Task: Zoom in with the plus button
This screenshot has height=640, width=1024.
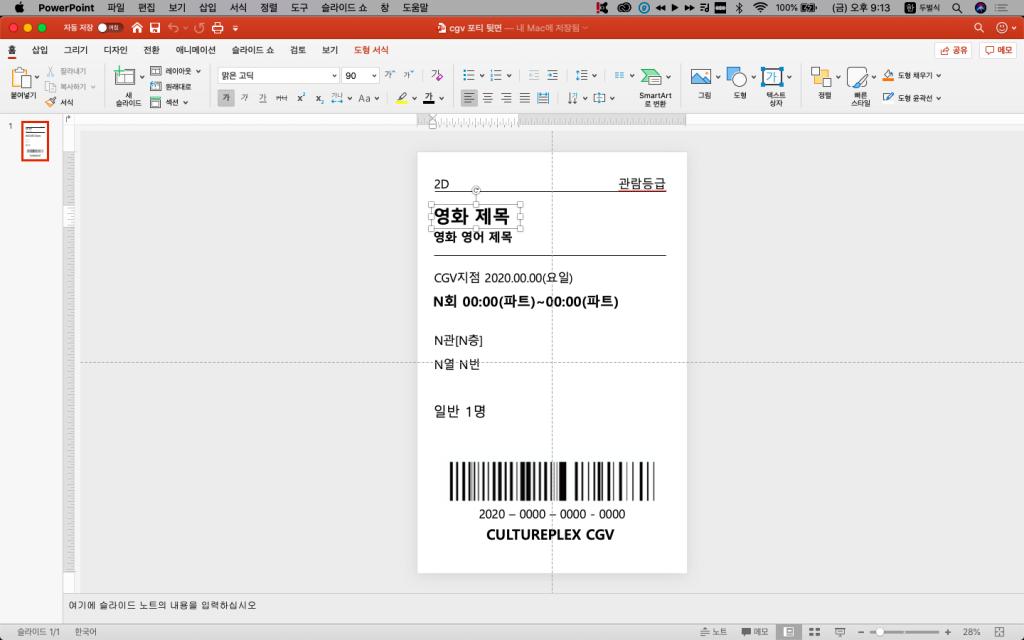Action: (948, 632)
